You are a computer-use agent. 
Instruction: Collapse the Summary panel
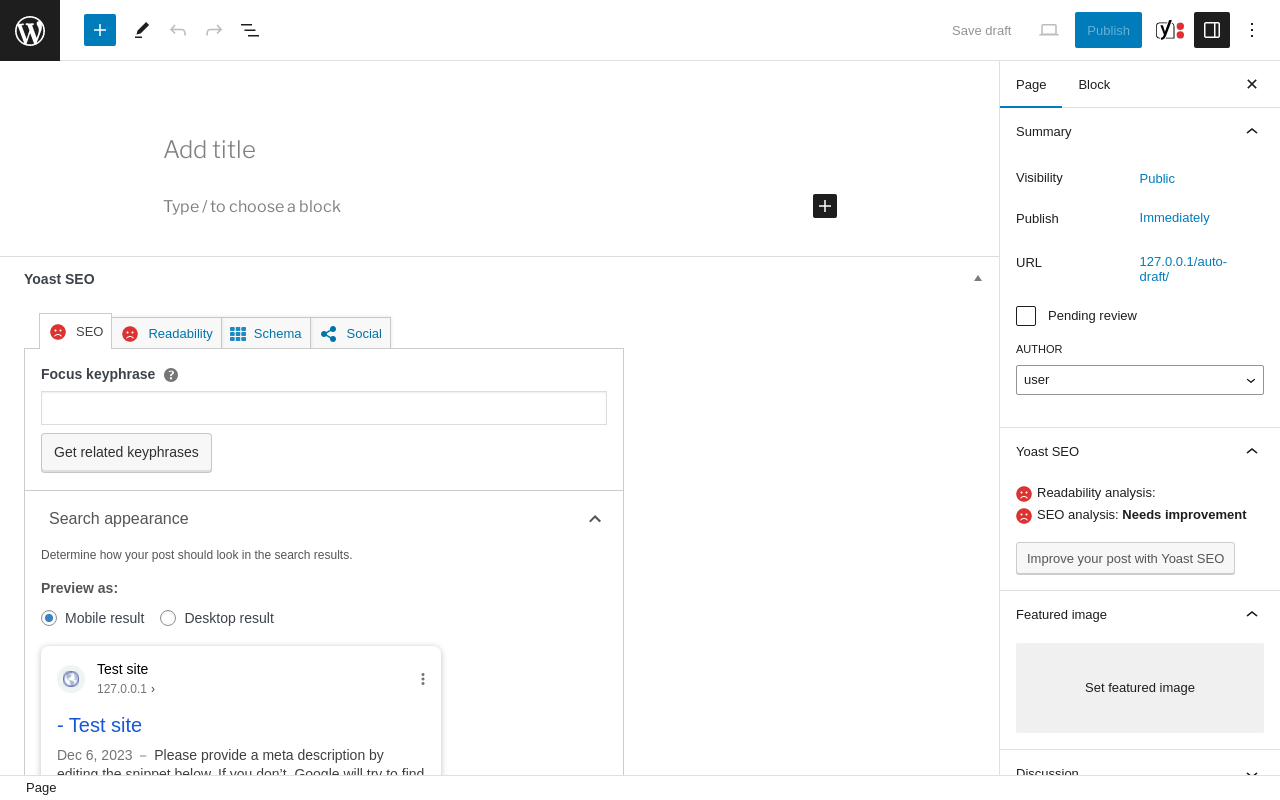[x=1252, y=131]
